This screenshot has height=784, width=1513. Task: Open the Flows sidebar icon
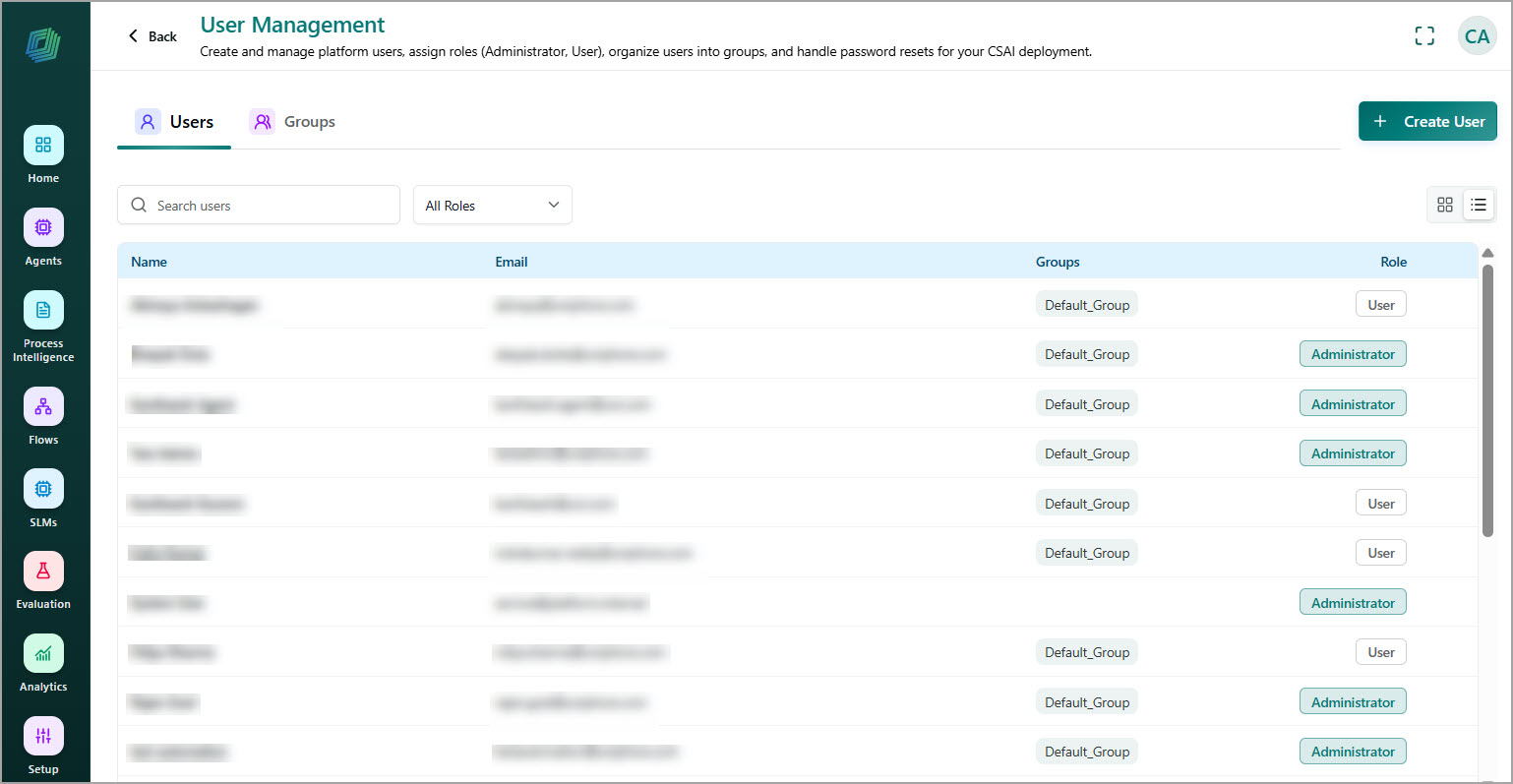[43, 406]
